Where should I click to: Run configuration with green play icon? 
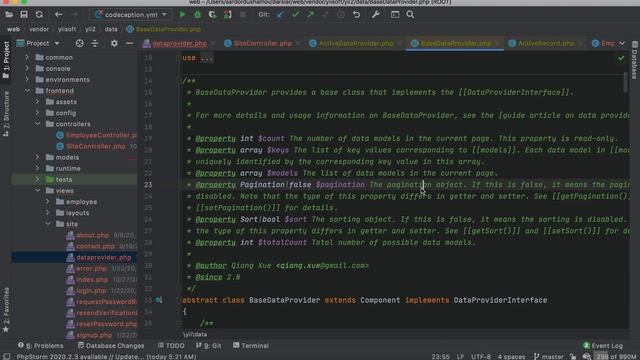182,15
